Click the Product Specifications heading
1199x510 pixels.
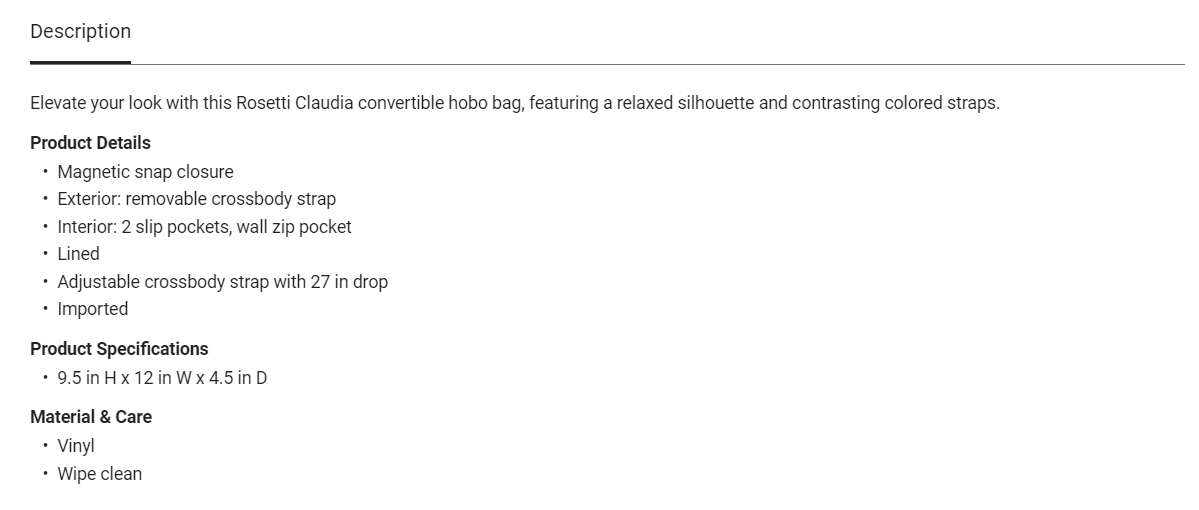(119, 349)
